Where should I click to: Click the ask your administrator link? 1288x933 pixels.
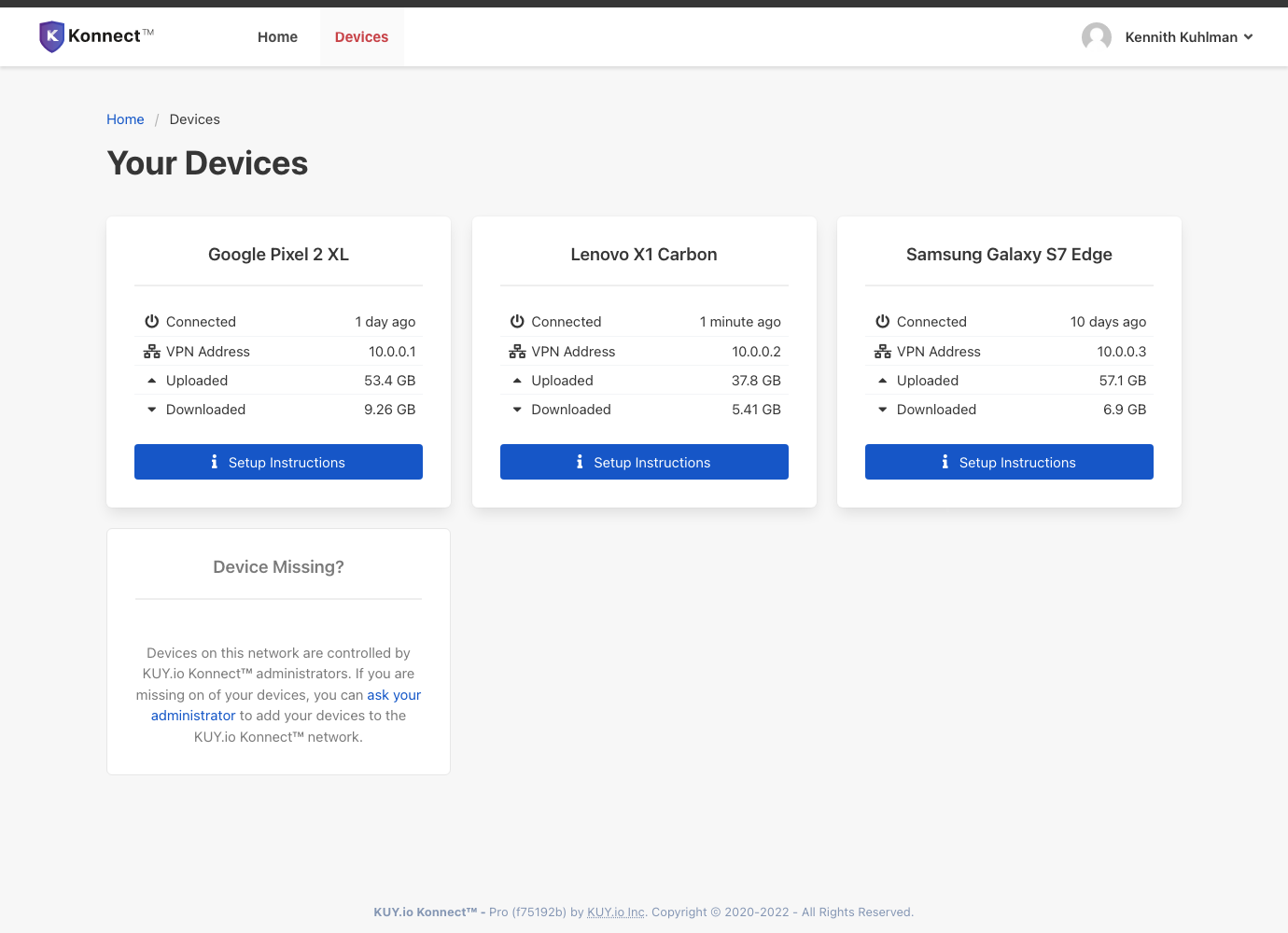[x=393, y=694]
